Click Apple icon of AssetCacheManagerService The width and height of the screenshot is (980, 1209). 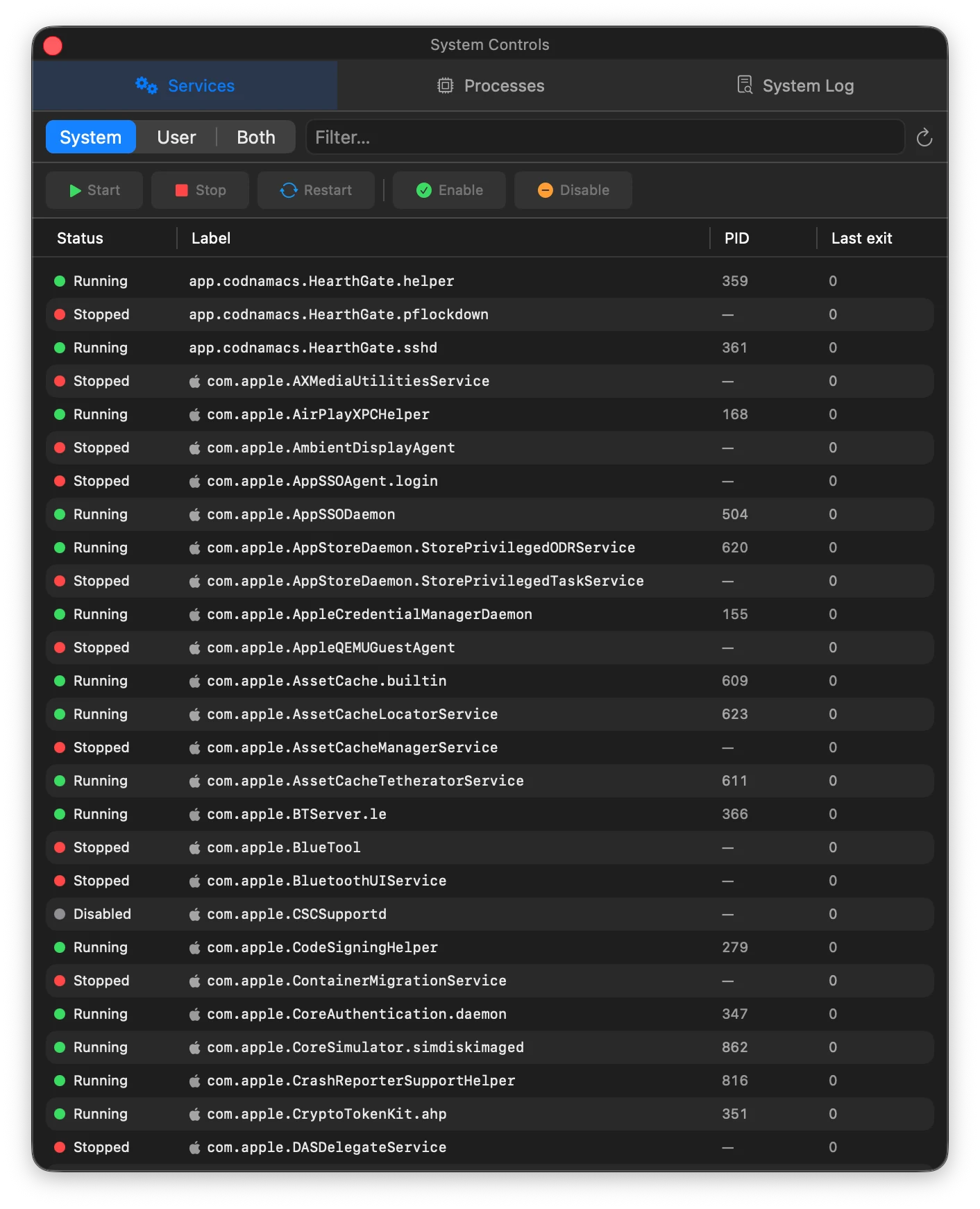coord(195,747)
